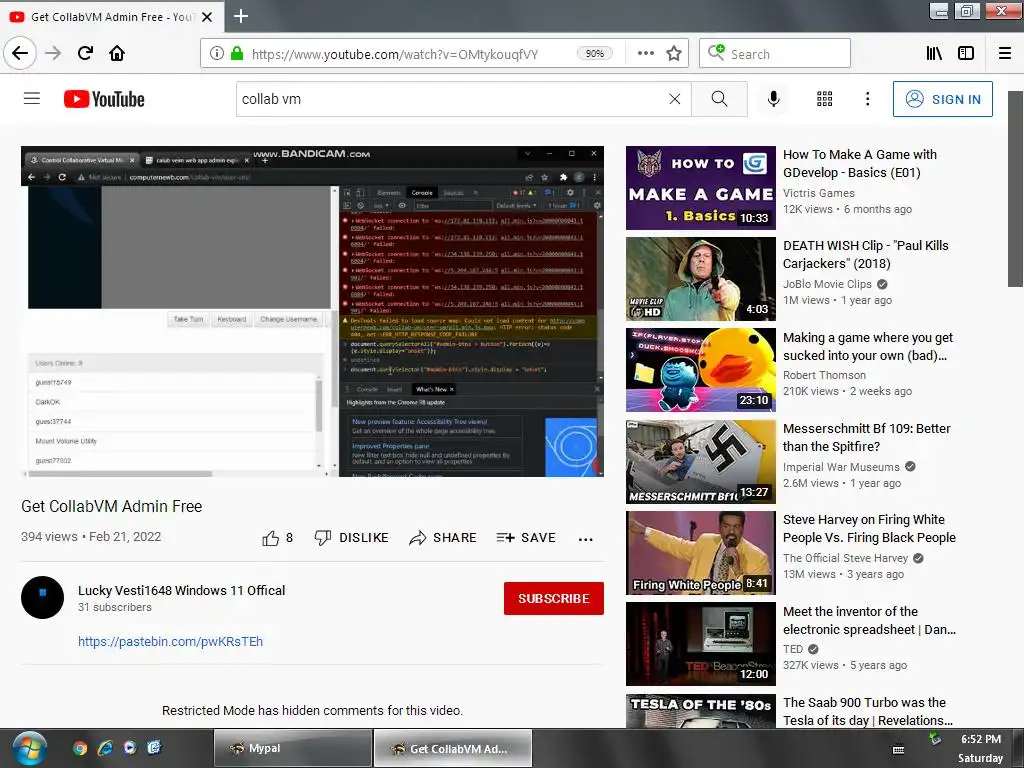The height and width of the screenshot is (768, 1024).
Task: Open Messerschmitt Bf 109 video title
Action: tap(867, 438)
